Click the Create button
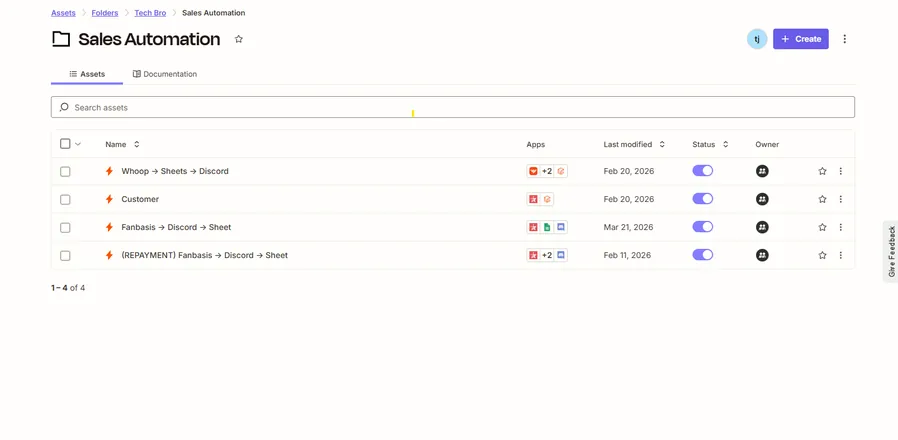 [801, 39]
